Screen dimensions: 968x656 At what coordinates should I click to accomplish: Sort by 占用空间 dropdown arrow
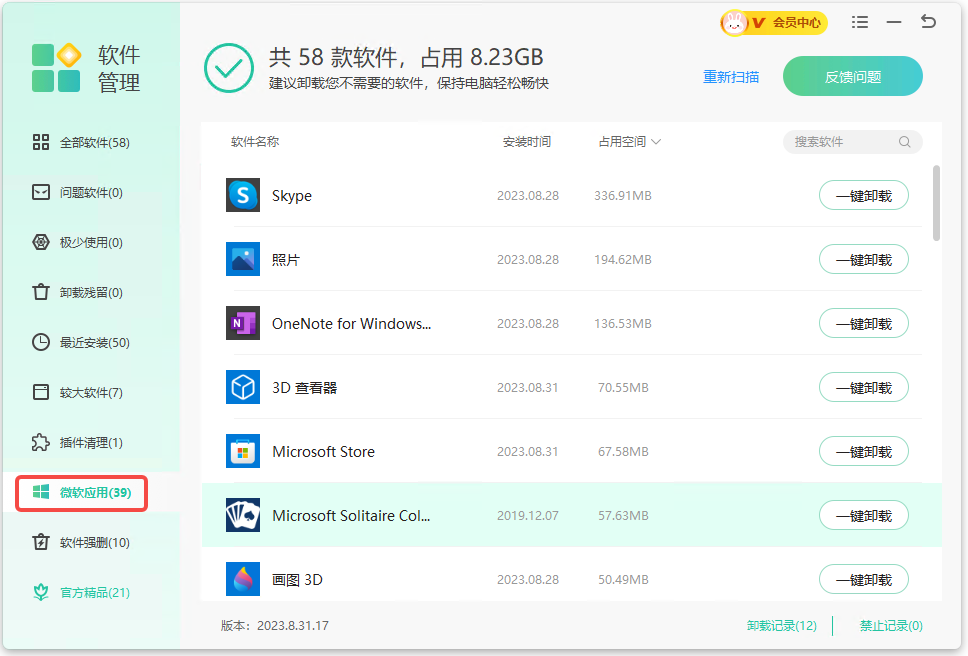click(x=656, y=142)
